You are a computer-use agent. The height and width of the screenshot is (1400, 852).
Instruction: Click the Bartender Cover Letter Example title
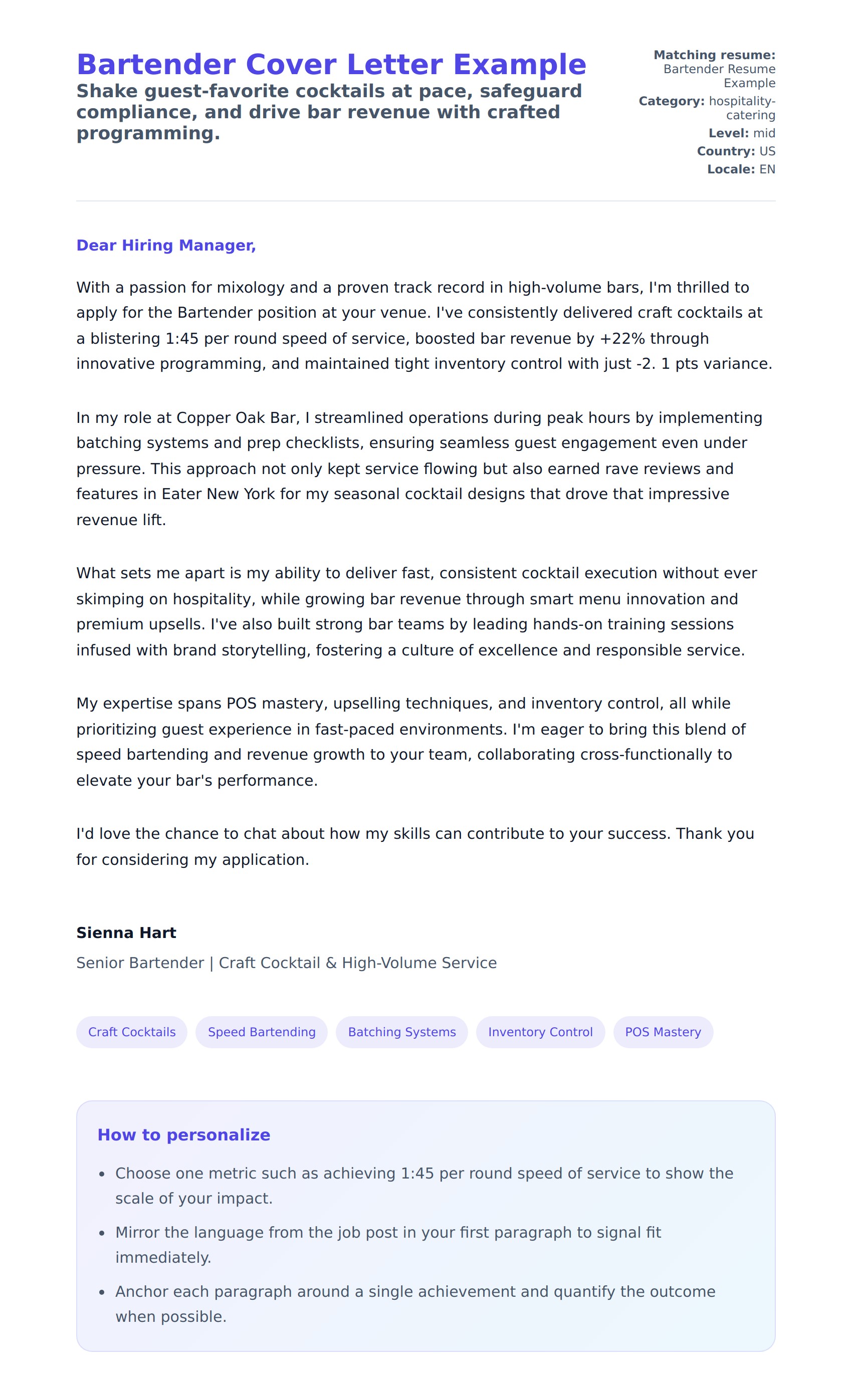point(331,64)
